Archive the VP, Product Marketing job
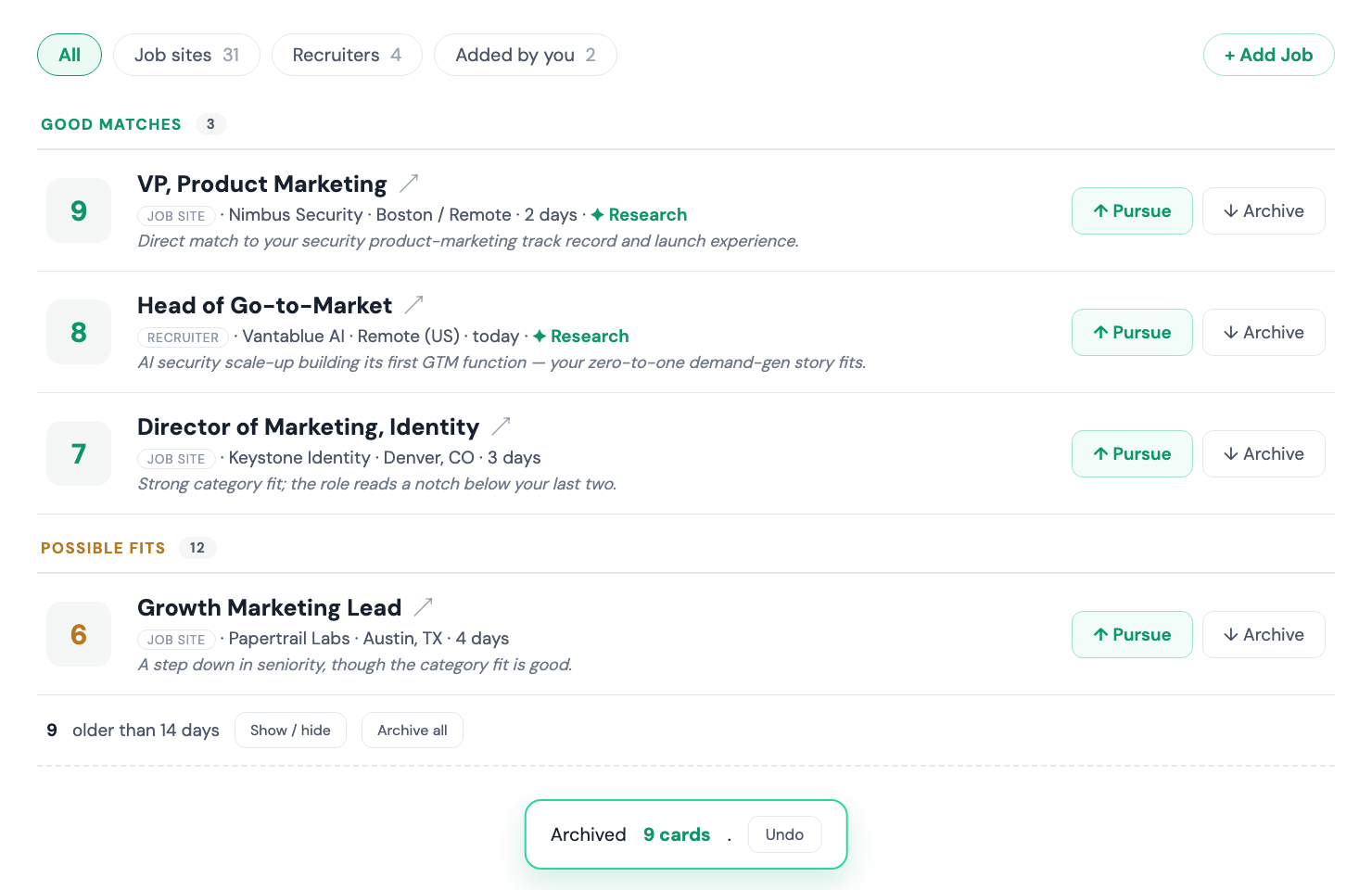 pos(1264,210)
